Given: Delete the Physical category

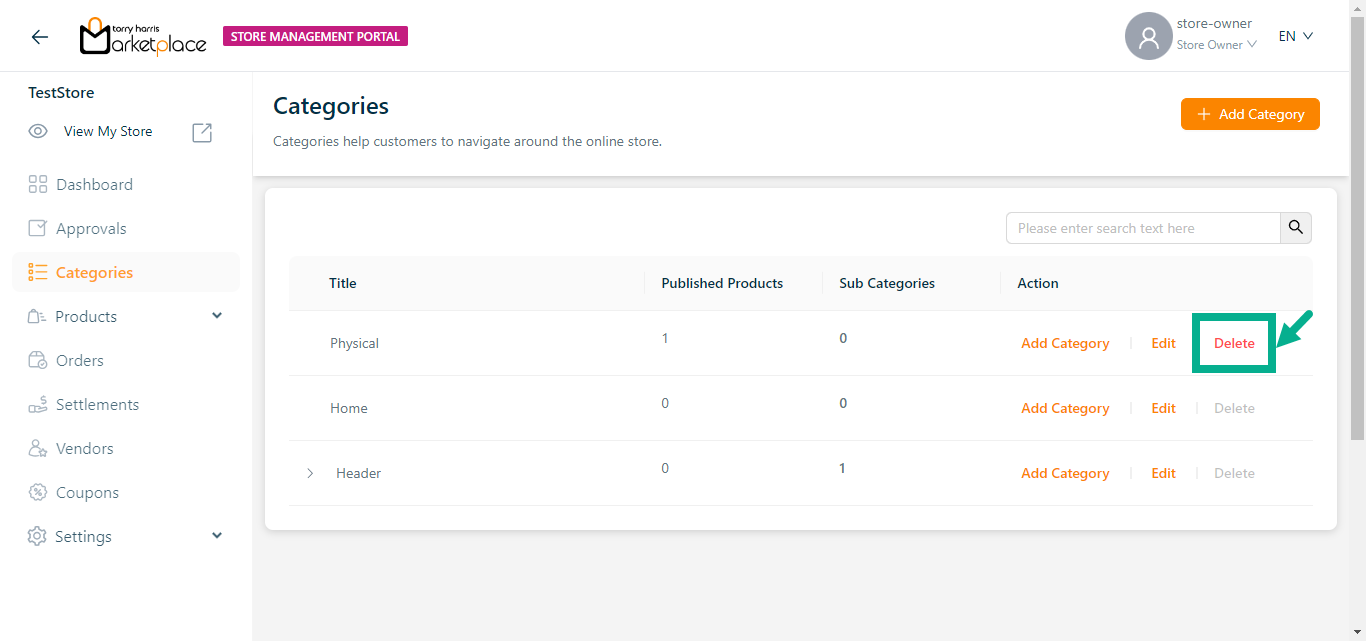Looking at the screenshot, I should (x=1234, y=343).
